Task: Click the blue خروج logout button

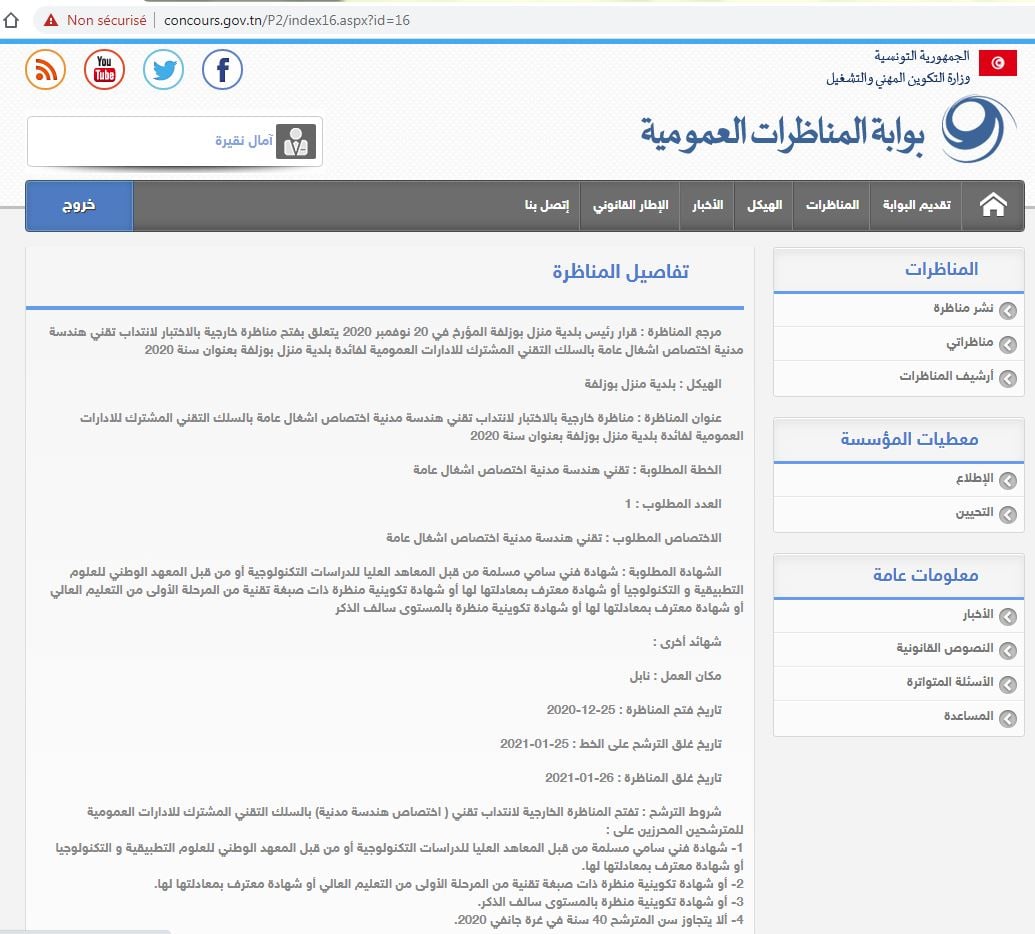Action: (x=79, y=205)
